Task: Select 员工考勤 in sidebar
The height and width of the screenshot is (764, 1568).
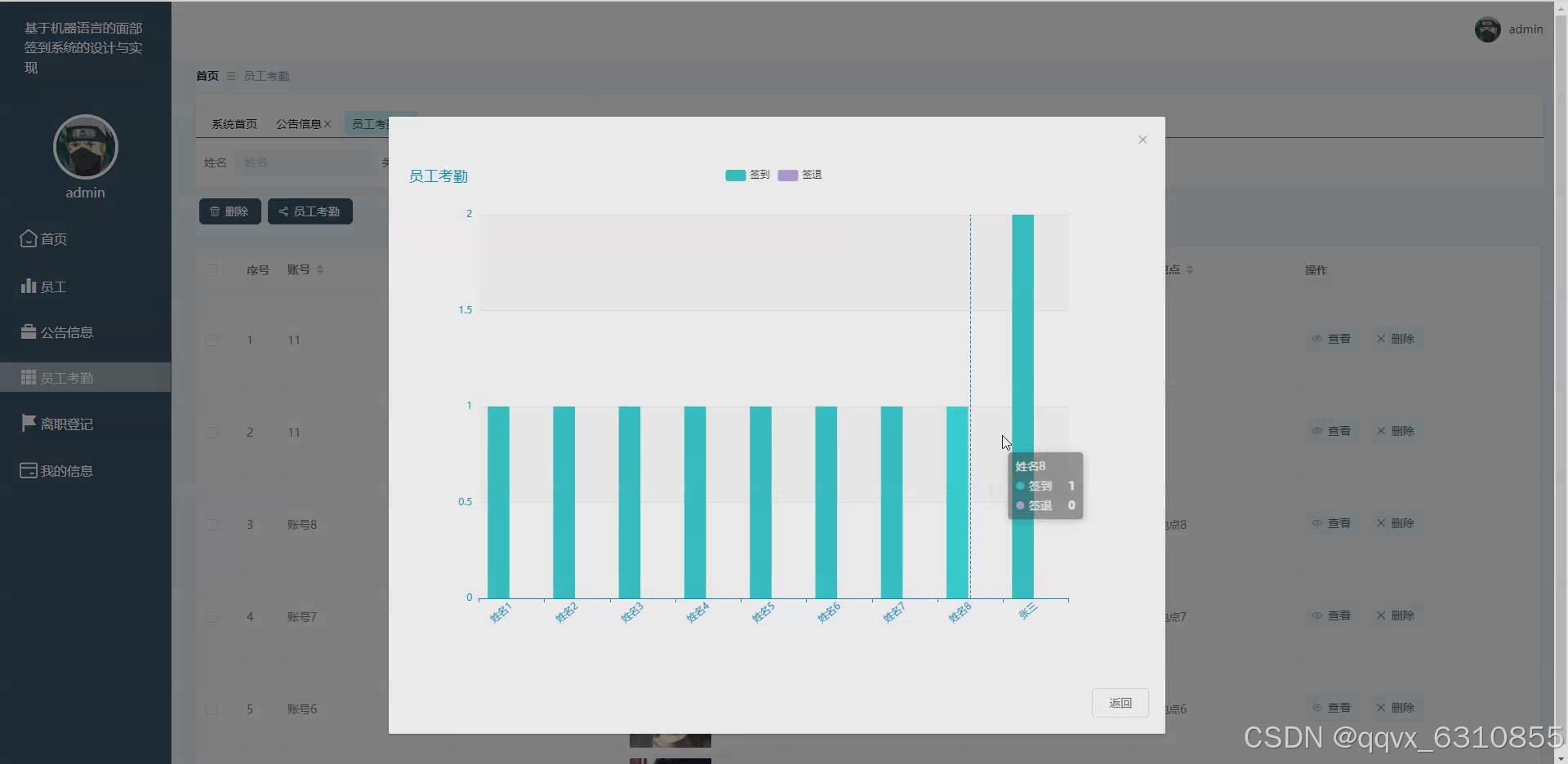Action: (85, 377)
